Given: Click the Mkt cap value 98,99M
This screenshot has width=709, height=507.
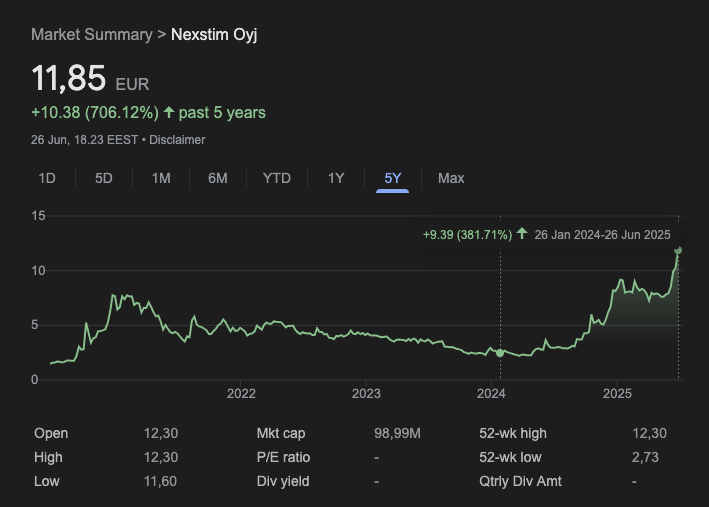Looking at the screenshot, I should click(397, 433).
